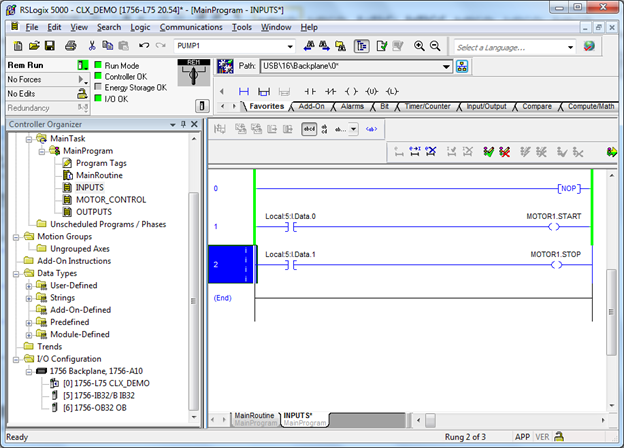624x448 pixels.
Task: Expand the User-Defined data types
Action: [29, 286]
